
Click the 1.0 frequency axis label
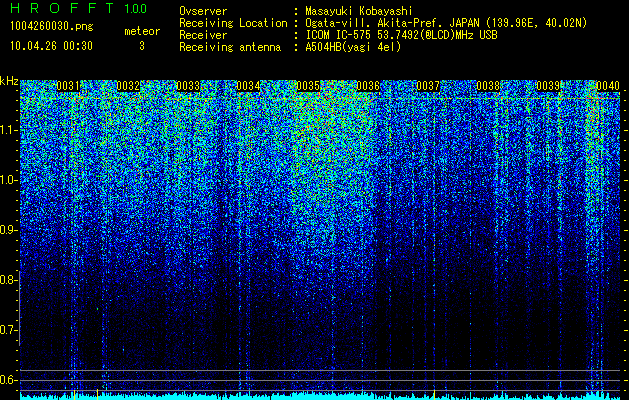[9, 180]
